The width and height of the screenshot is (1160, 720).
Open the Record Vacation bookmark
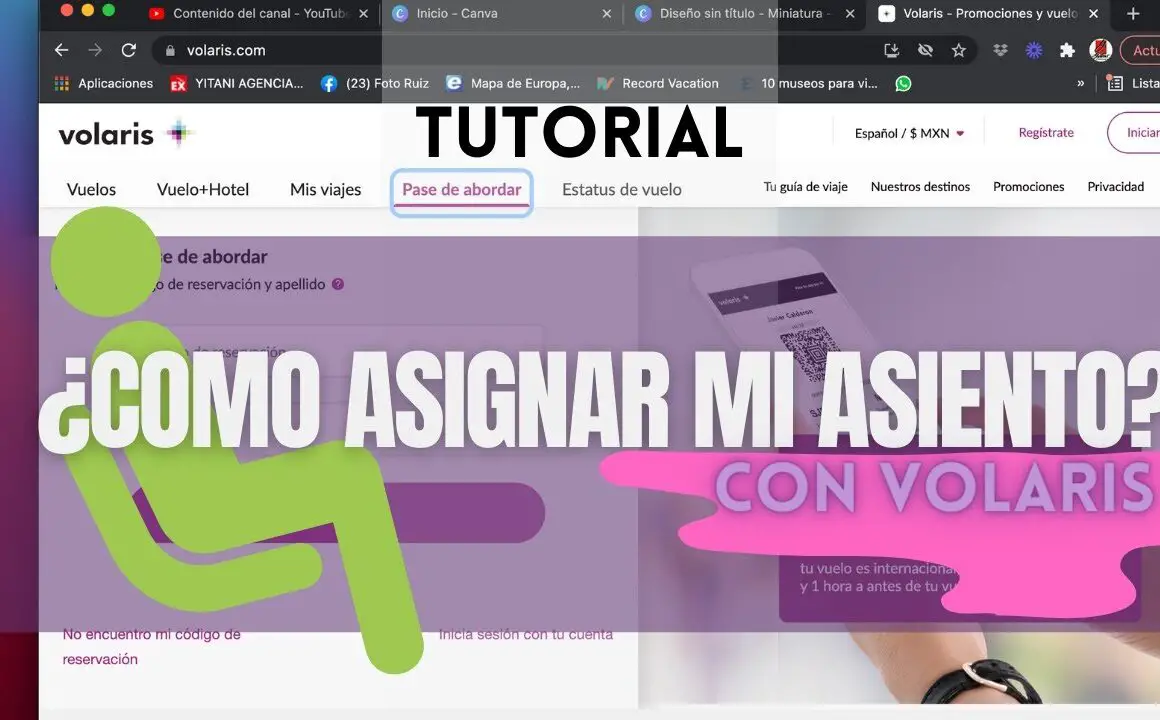pos(658,84)
